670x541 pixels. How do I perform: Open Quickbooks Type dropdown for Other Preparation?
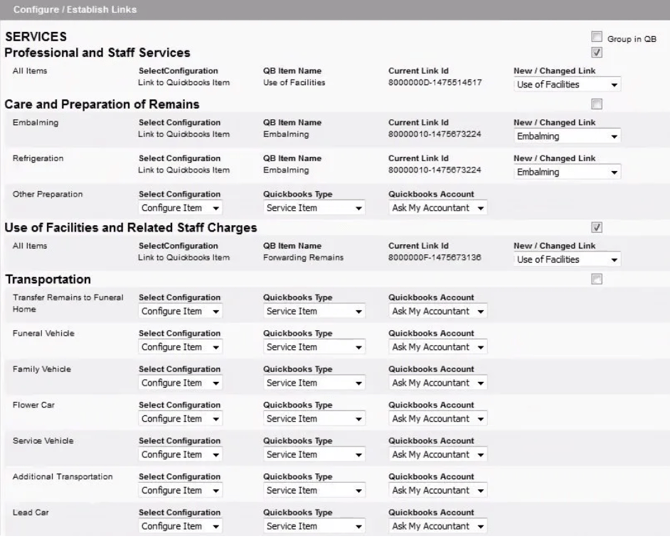coord(313,208)
